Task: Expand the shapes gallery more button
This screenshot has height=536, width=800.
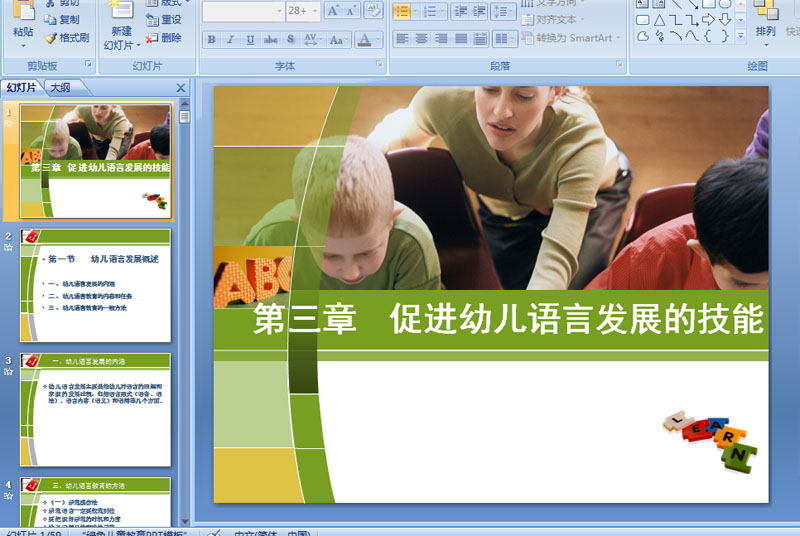Action: pos(741,36)
